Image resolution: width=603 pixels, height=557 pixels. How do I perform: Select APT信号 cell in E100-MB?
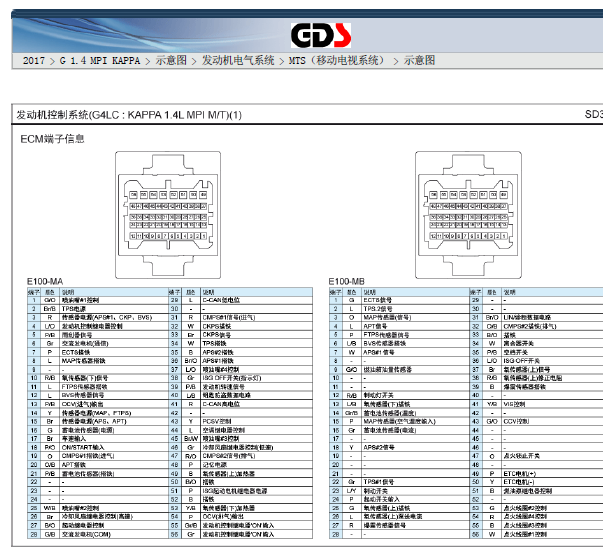pos(415,326)
